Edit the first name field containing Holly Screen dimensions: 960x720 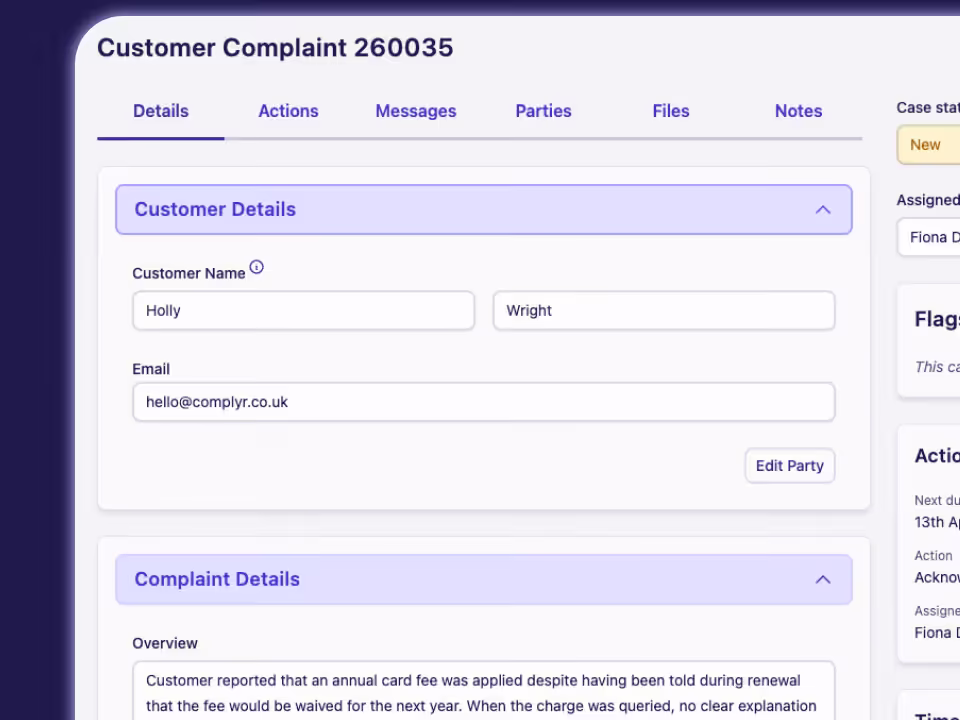click(304, 310)
